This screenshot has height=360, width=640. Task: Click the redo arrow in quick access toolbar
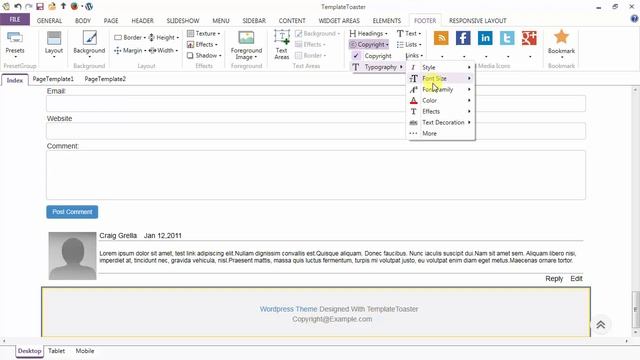(x=29, y=7)
